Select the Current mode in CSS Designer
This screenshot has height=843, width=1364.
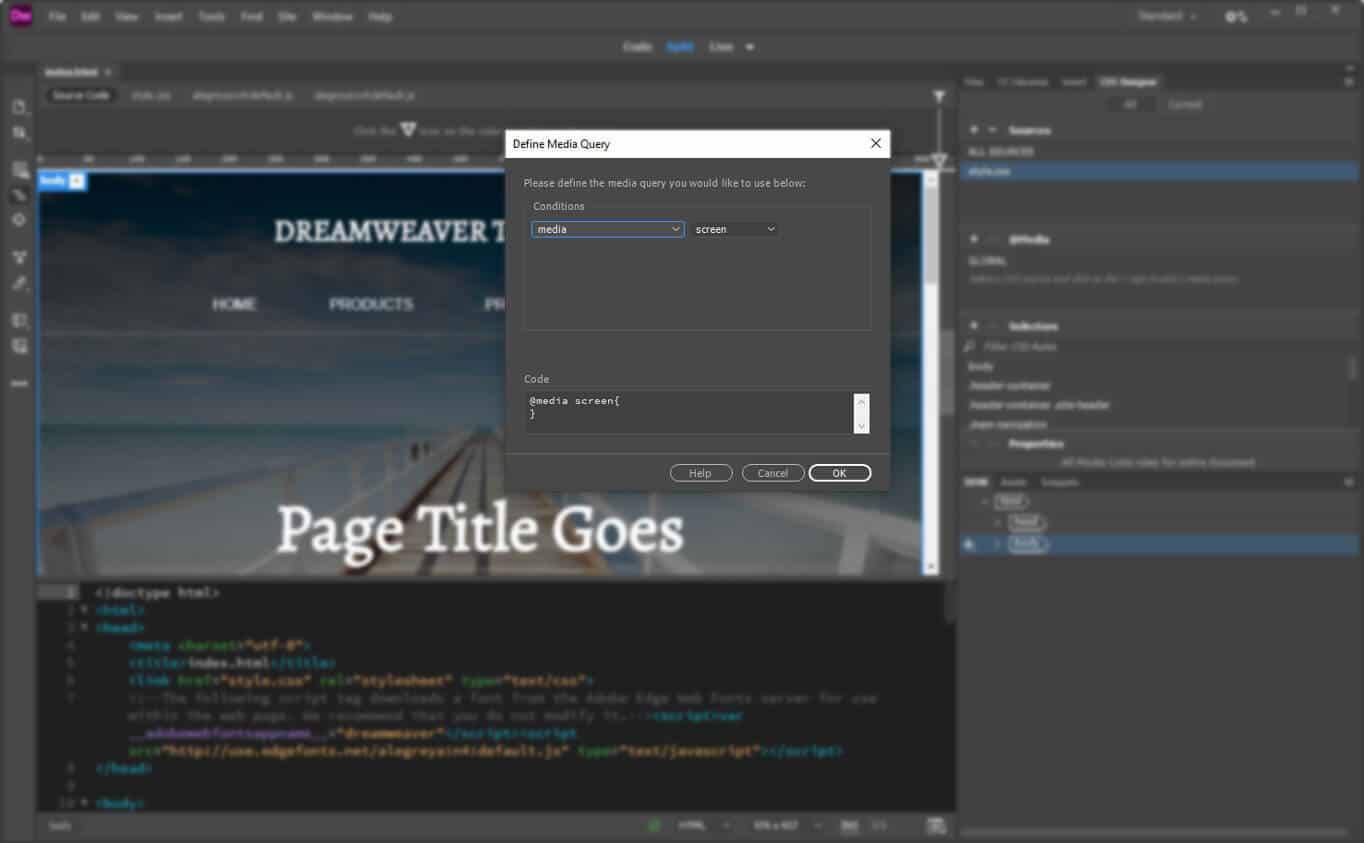pyautogui.click(x=1184, y=104)
